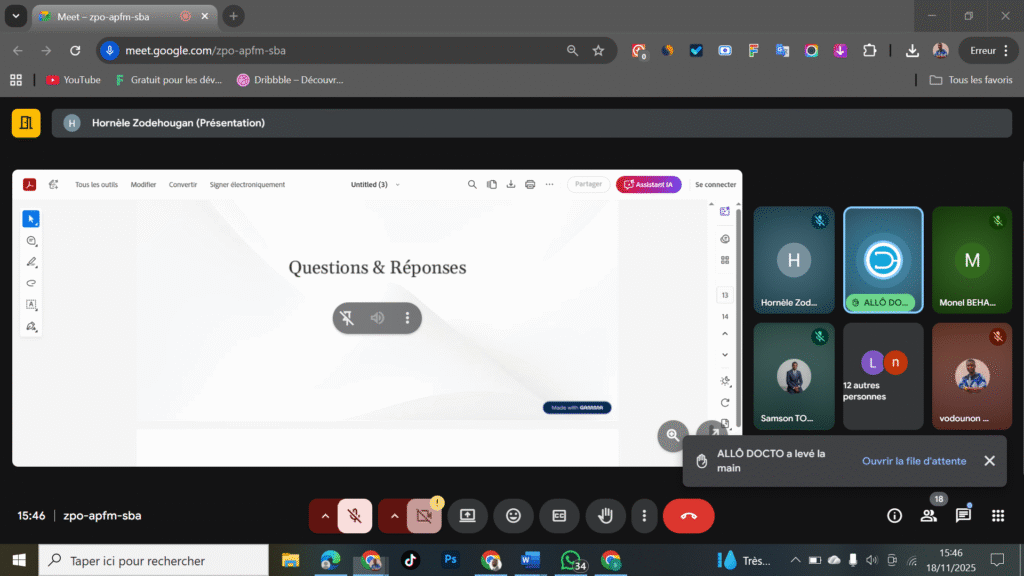This screenshot has width=1024, height=576.
Task: Open the activities grid icon
Action: tap(997, 516)
